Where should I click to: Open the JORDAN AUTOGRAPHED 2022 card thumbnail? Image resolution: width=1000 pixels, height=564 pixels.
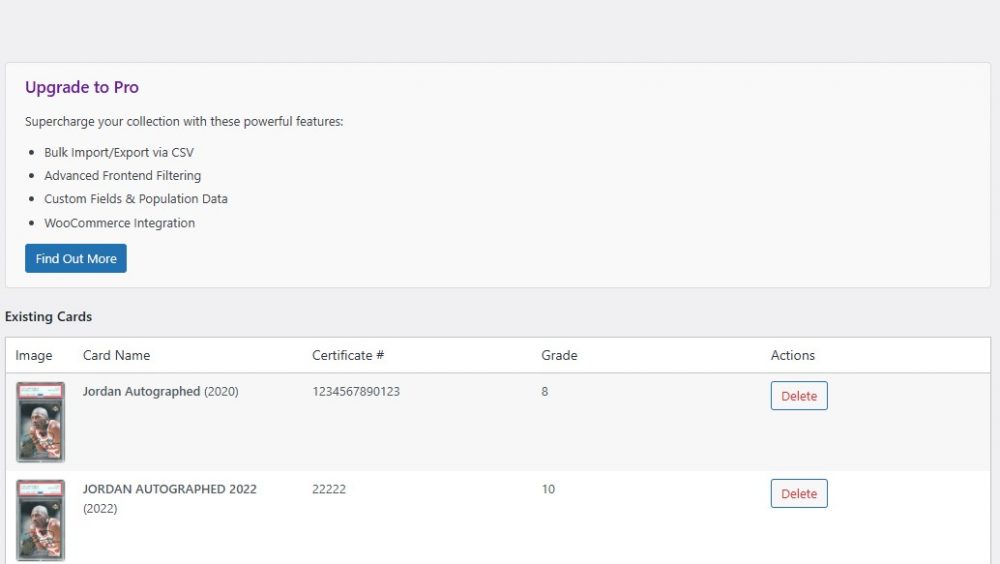click(41, 519)
